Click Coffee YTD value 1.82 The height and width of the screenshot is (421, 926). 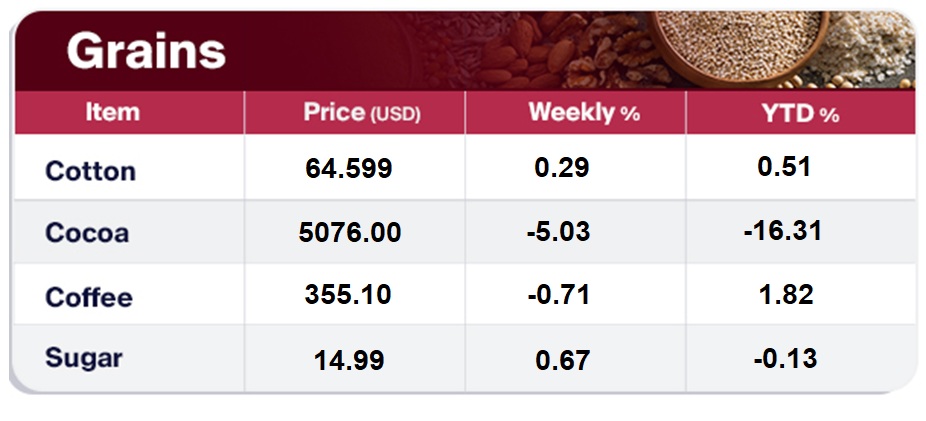click(x=786, y=294)
